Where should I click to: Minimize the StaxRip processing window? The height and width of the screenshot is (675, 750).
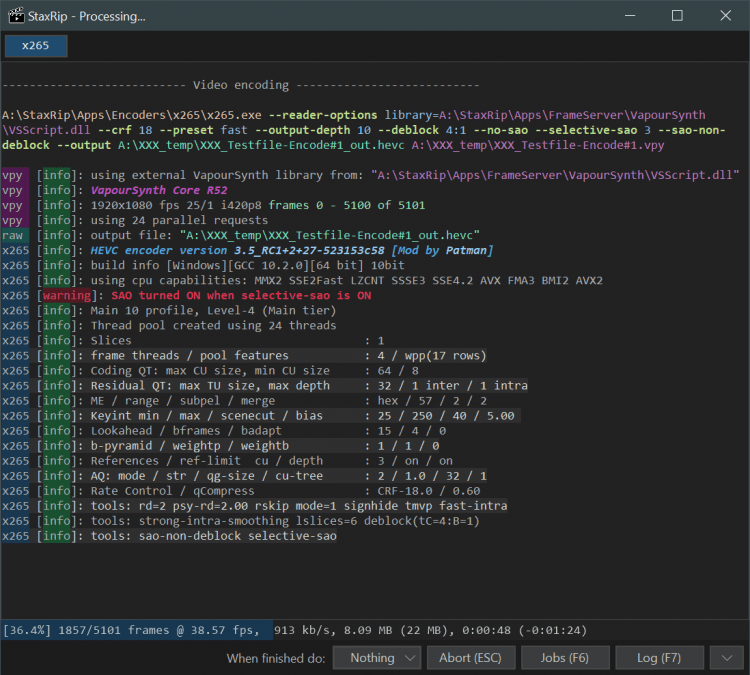tap(630, 16)
